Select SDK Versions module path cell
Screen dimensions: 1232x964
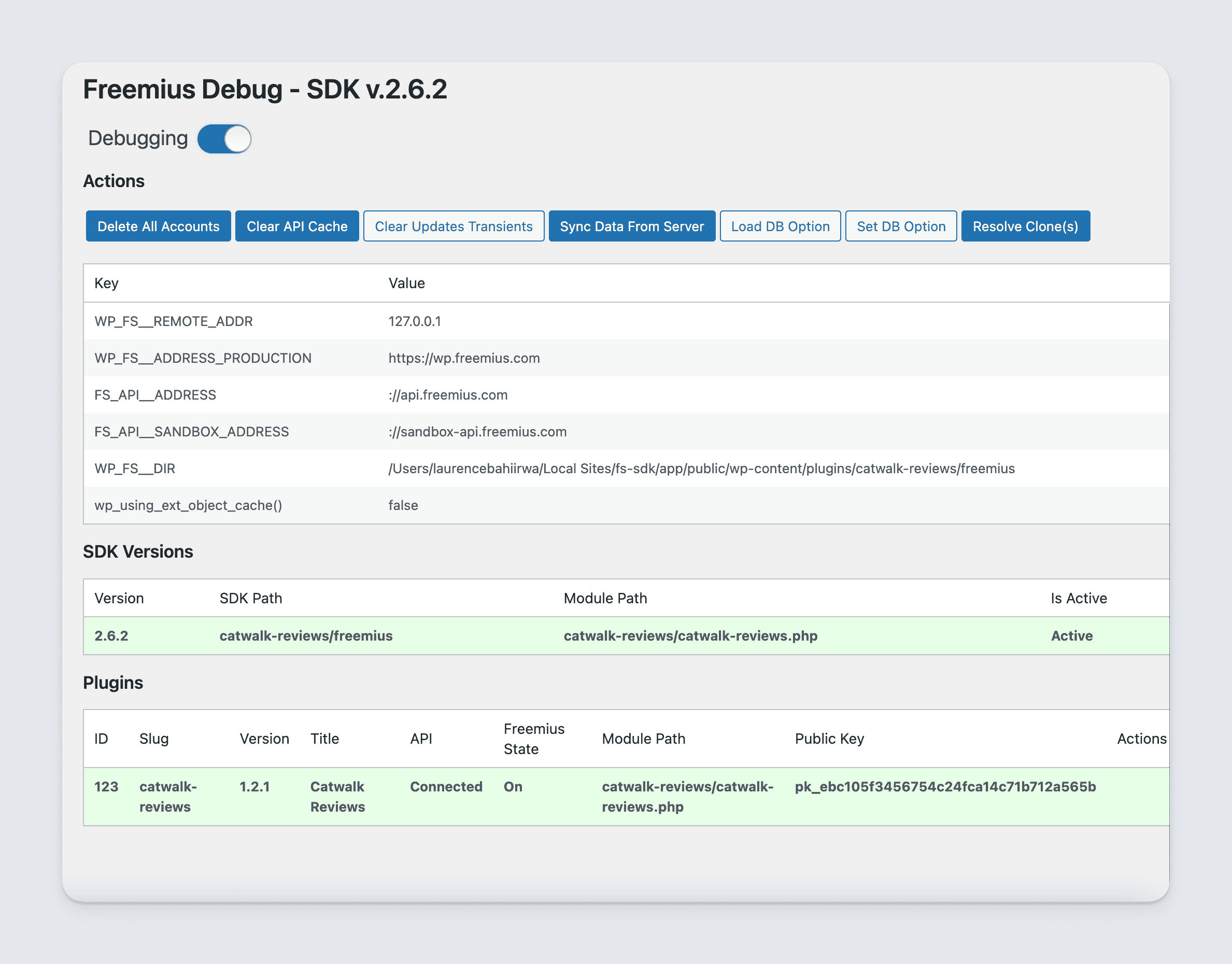690,635
